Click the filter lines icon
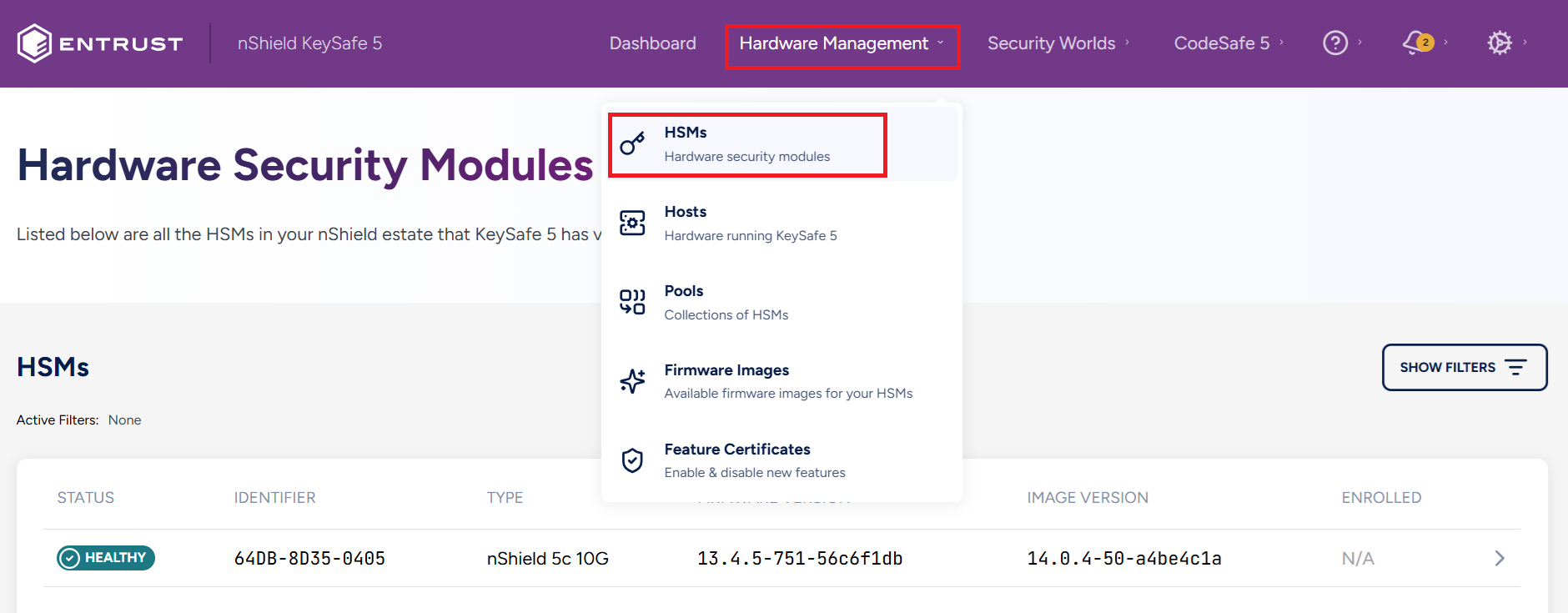 (x=1515, y=367)
